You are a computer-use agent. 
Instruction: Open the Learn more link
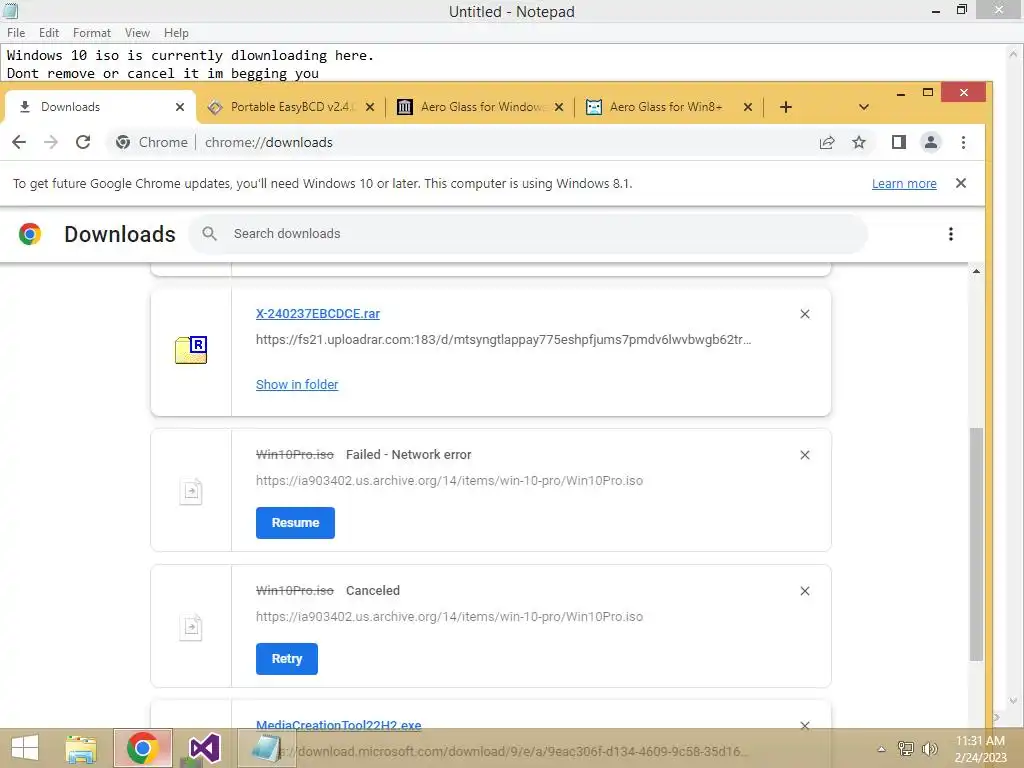click(x=904, y=184)
